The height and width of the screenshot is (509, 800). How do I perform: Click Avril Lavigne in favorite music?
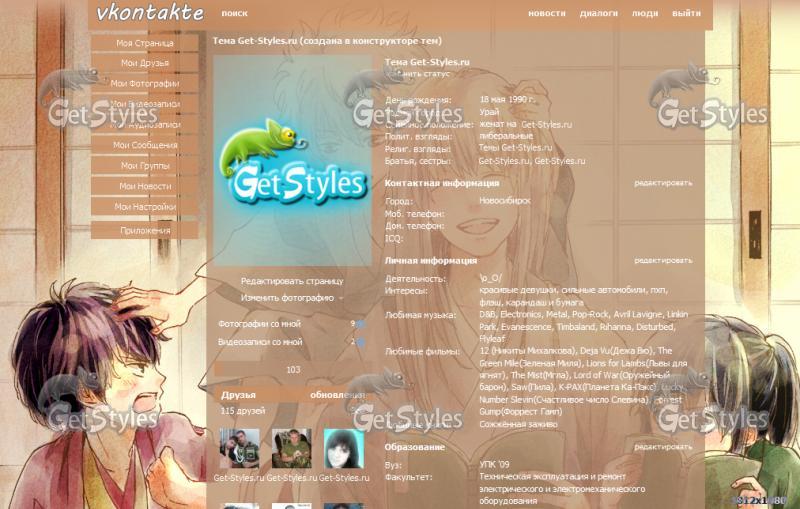coord(637,315)
